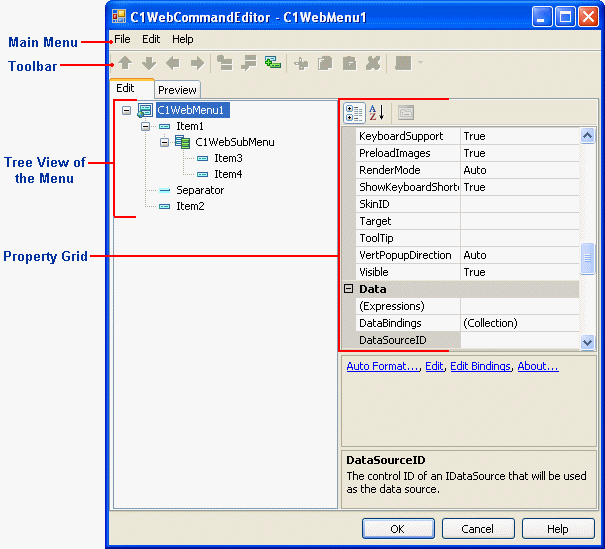Click the empty SkinID value field

coord(520,204)
